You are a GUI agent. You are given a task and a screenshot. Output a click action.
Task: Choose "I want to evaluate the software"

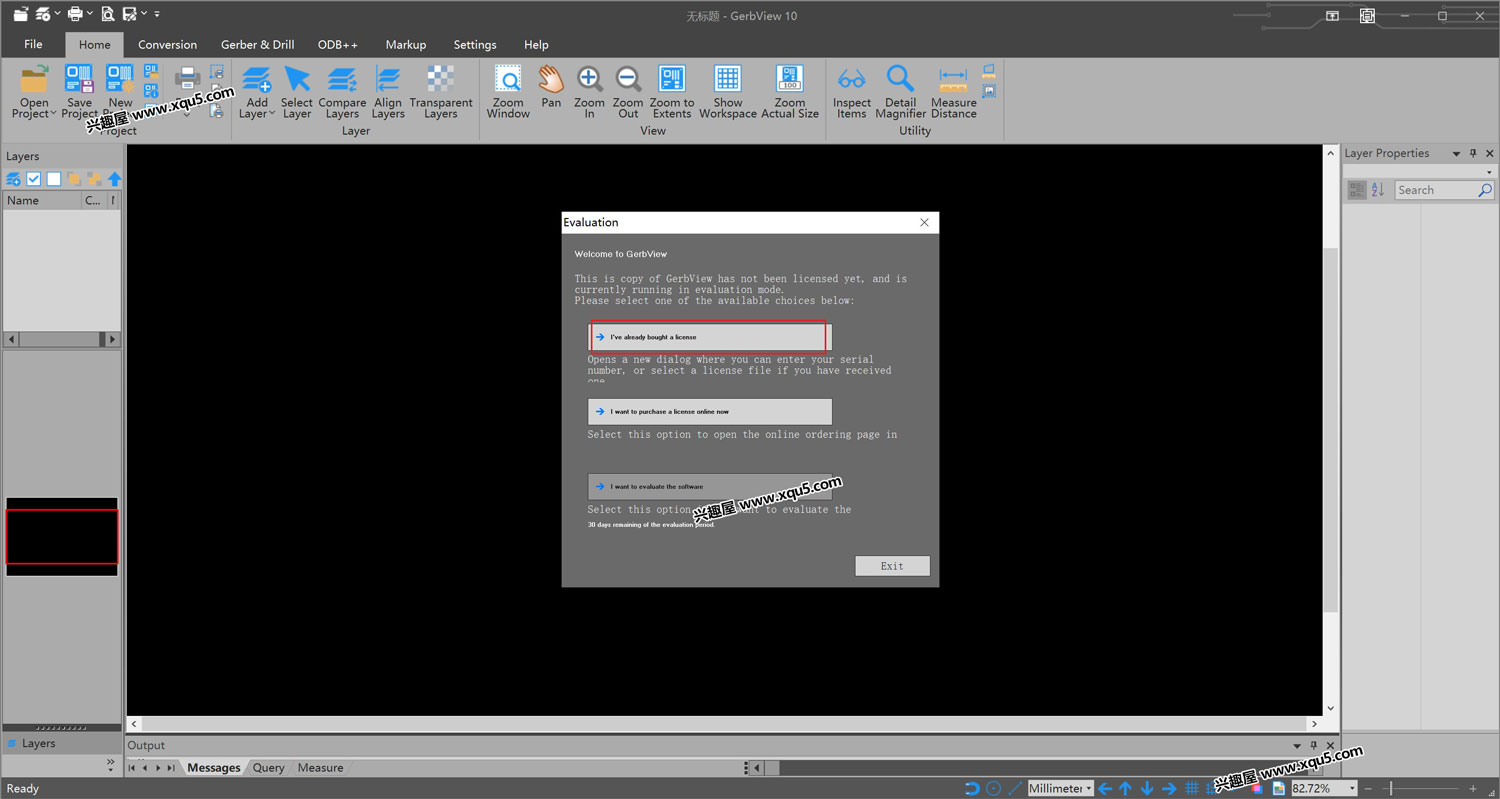(x=710, y=486)
